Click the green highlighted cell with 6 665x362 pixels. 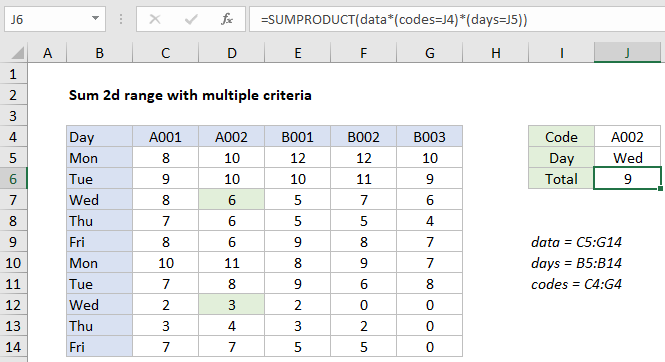click(232, 200)
